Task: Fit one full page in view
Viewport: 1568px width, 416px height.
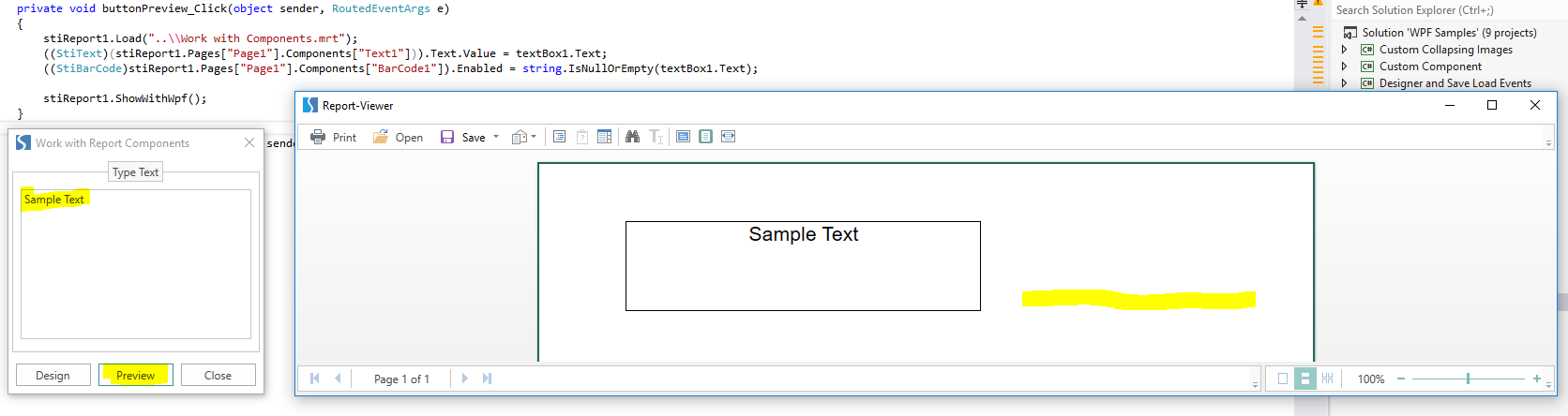Action: pos(705,137)
